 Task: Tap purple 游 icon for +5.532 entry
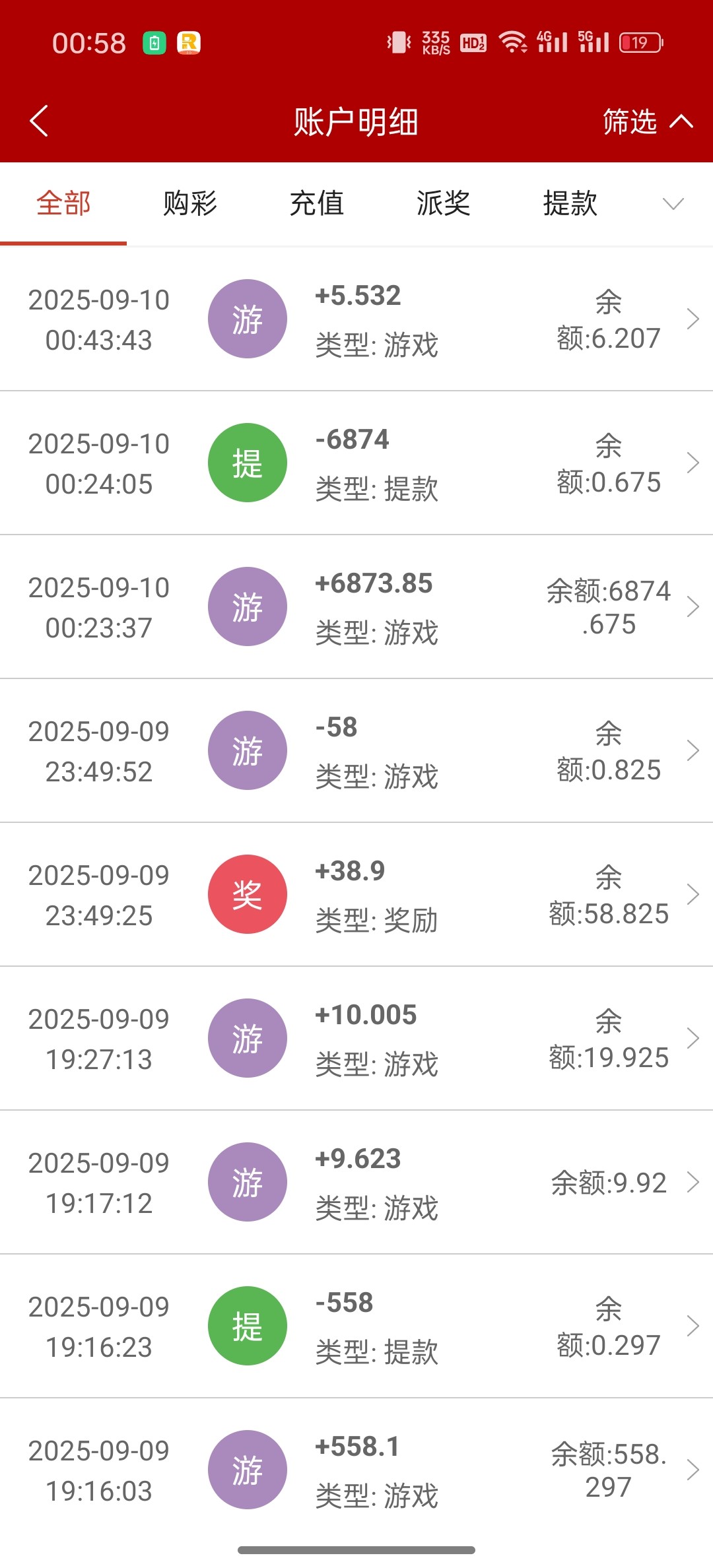coord(248,319)
